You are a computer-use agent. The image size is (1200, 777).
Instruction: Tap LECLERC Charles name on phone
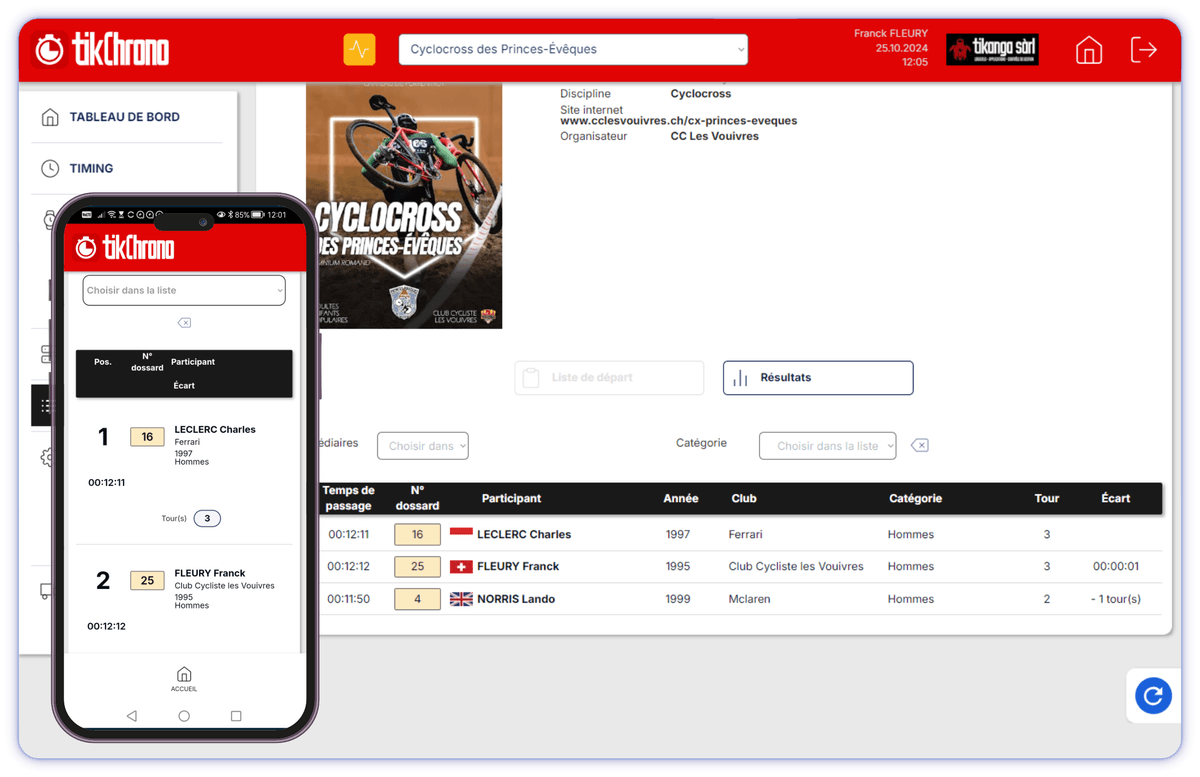point(215,430)
